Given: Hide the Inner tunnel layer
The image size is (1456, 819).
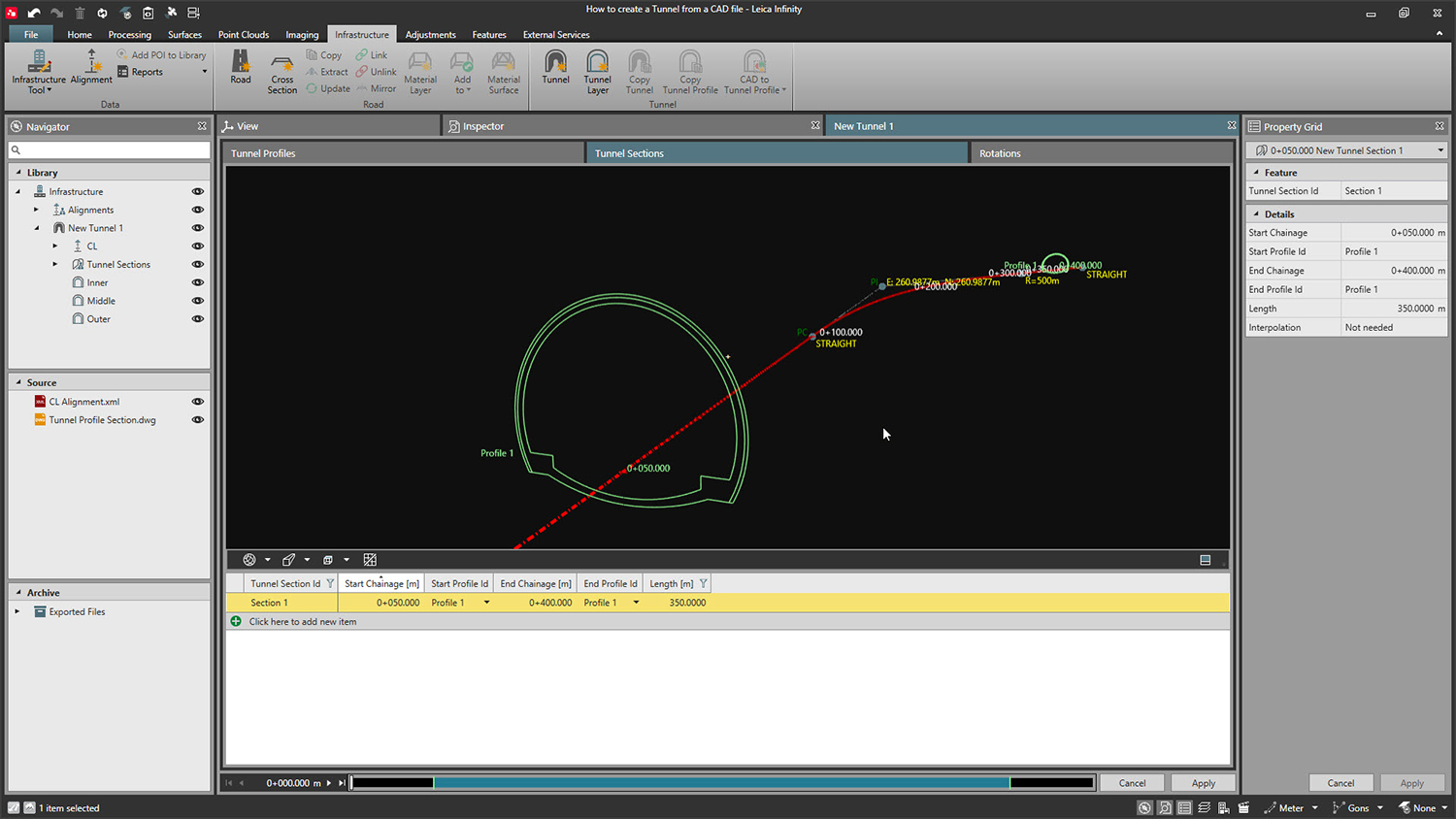Looking at the screenshot, I should pos(198,282).
